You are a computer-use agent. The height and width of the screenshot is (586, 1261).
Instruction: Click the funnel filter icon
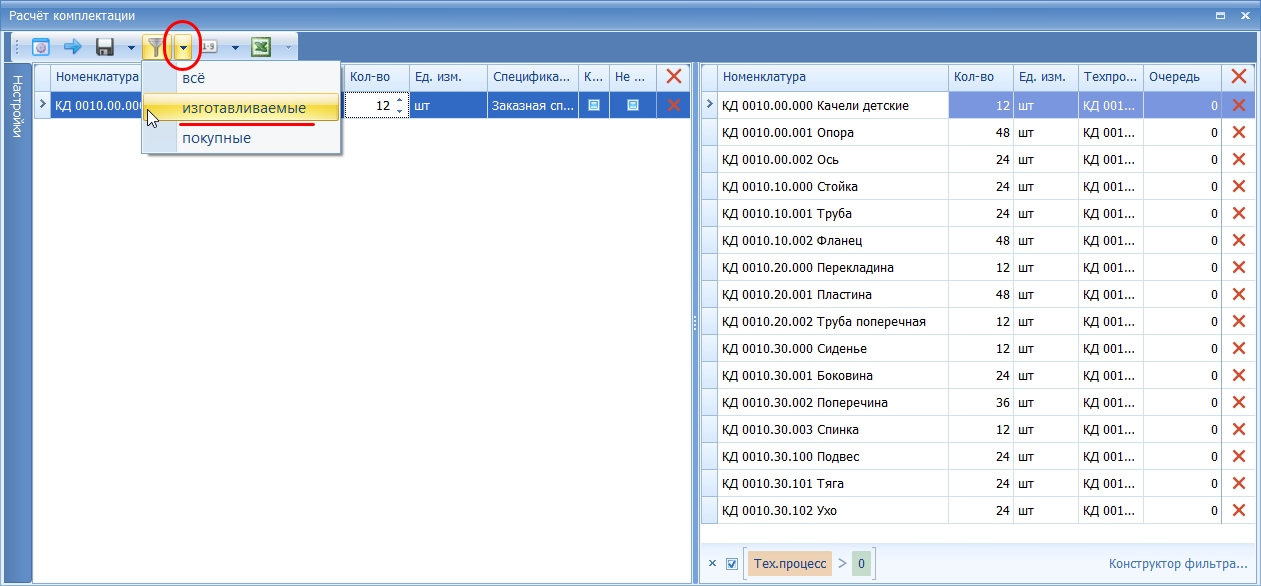[155, 47]
